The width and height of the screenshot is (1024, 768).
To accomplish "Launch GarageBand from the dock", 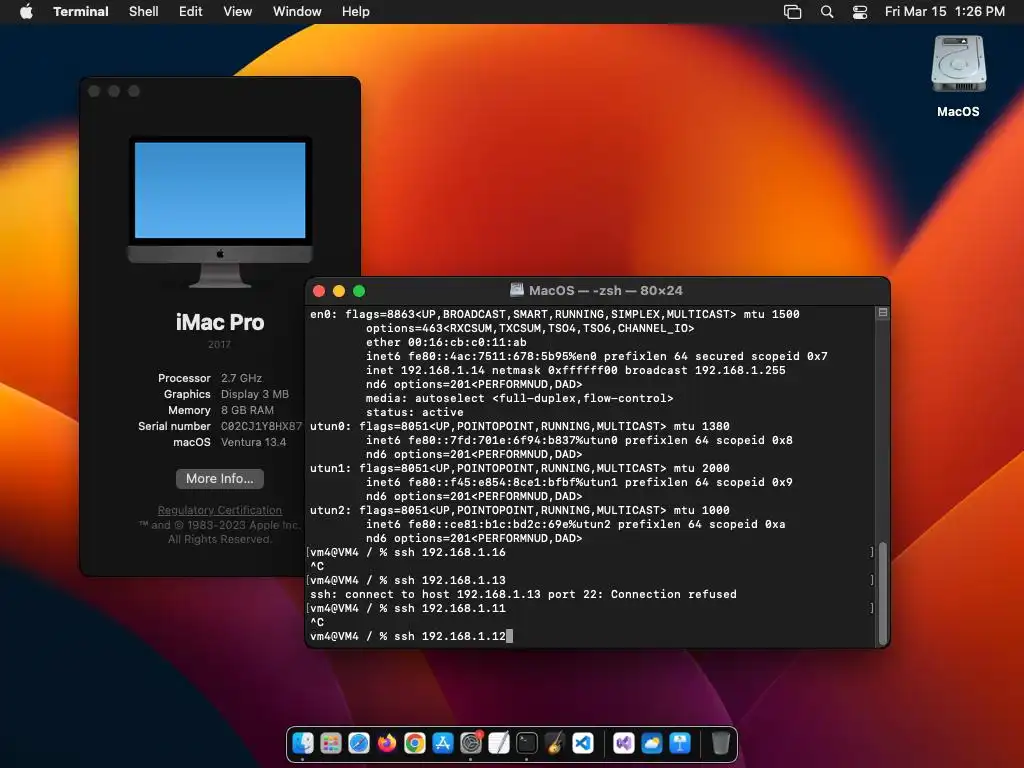I will (x=555, y=743).
